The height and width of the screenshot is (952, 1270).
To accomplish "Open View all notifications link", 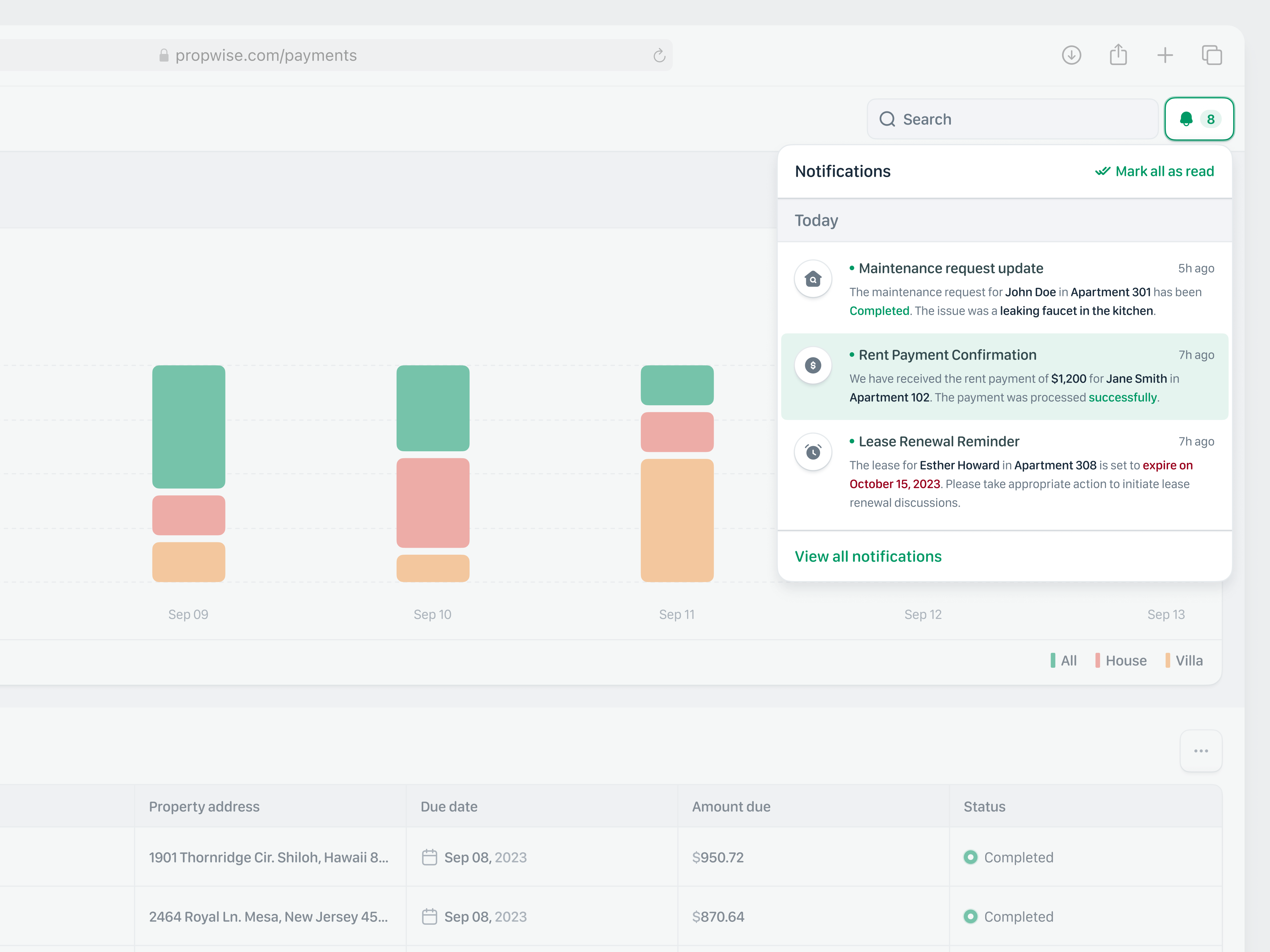I will coord(868,556).
